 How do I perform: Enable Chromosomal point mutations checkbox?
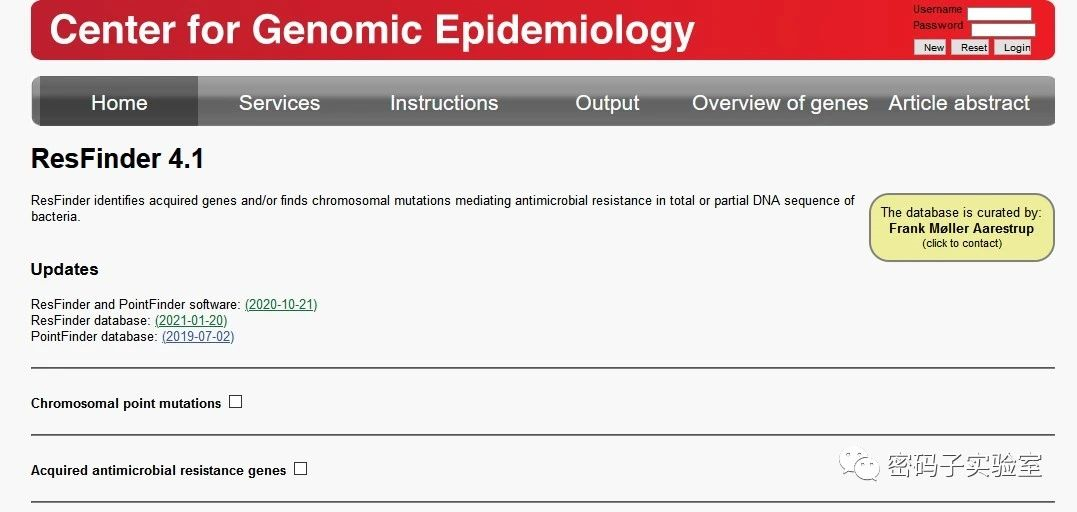click(x=236, y=402)
